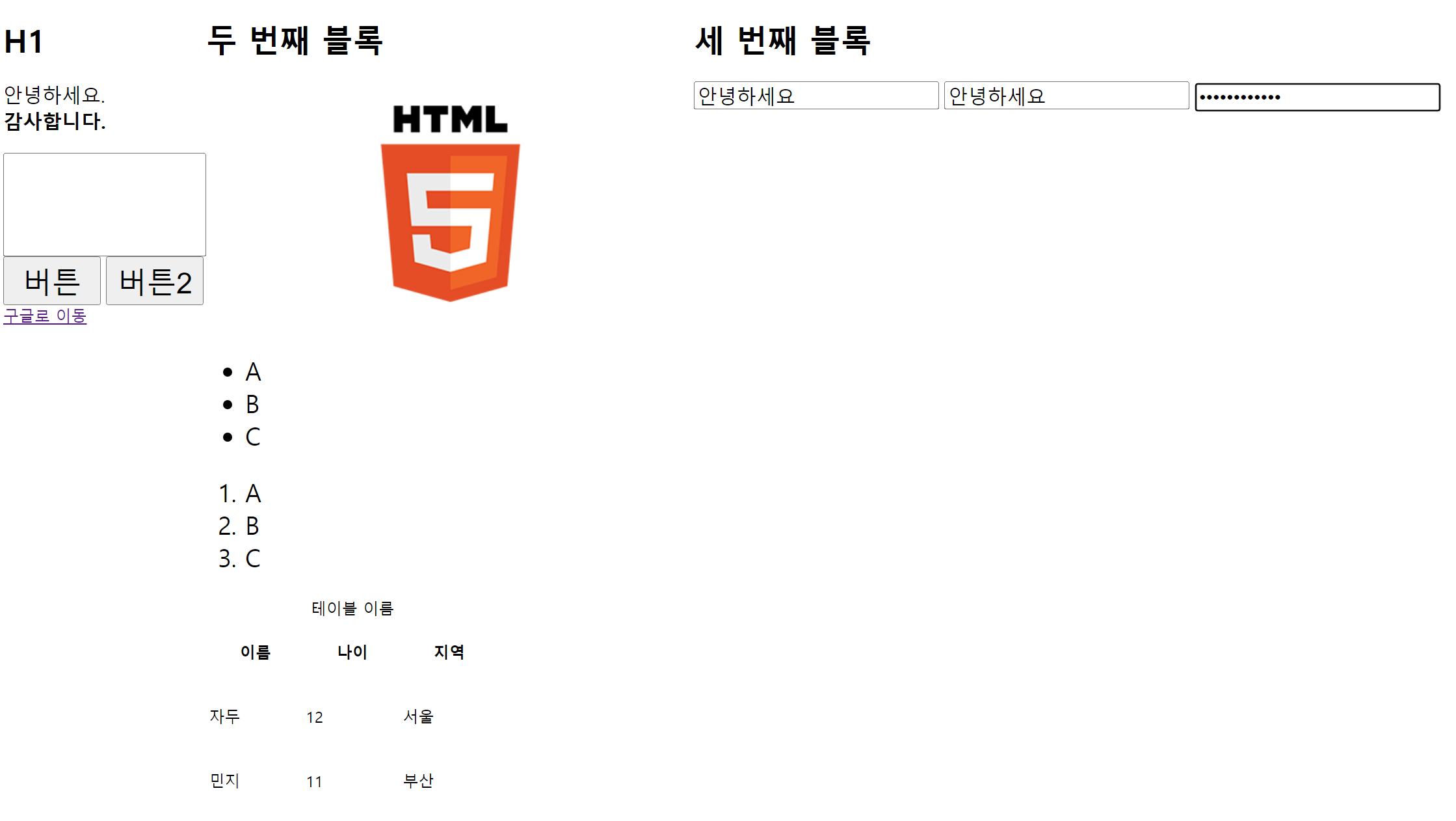Focus the first 안녕하세요 text input
This screenshot has height=821, width=1456.
(816, 96)
